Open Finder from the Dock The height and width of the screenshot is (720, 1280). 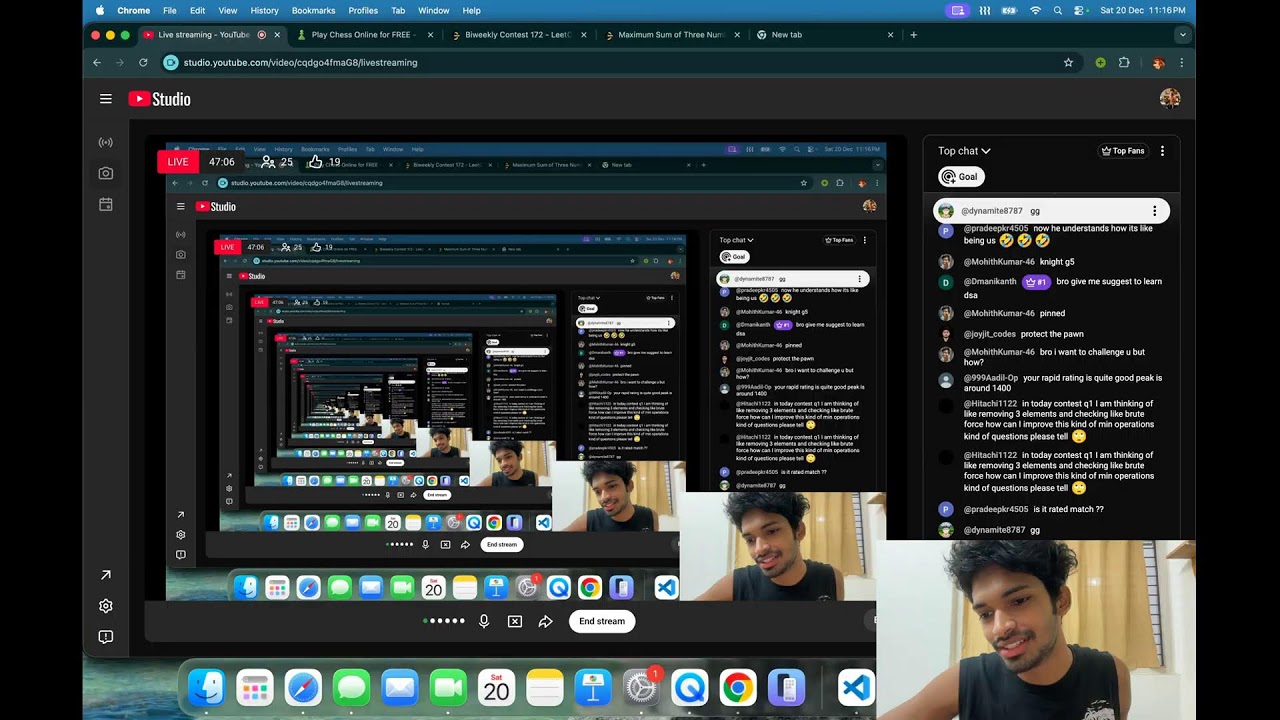(207, 688)
